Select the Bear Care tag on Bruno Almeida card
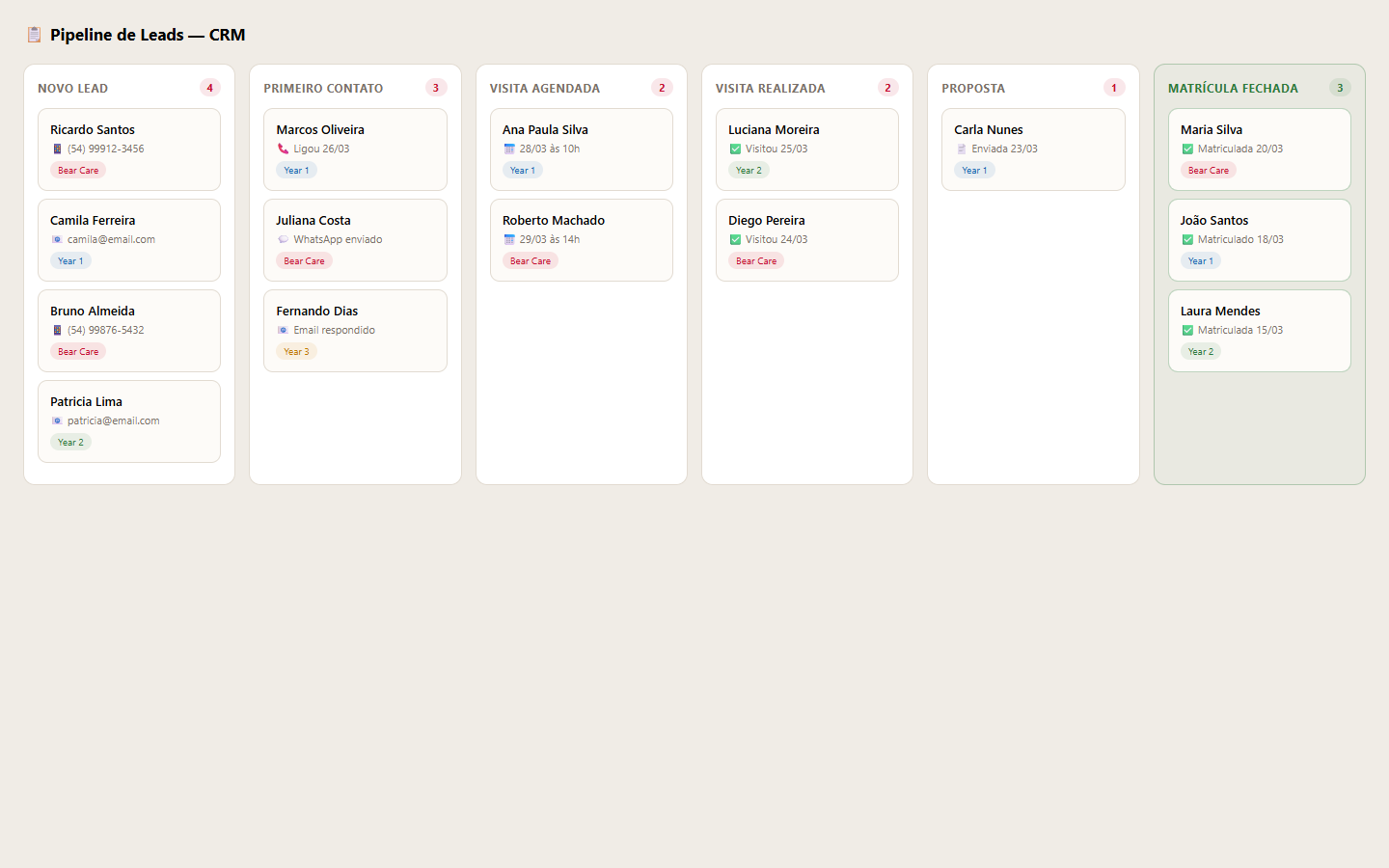Screen dimensions: 1389x868 [x=77, y=351]
